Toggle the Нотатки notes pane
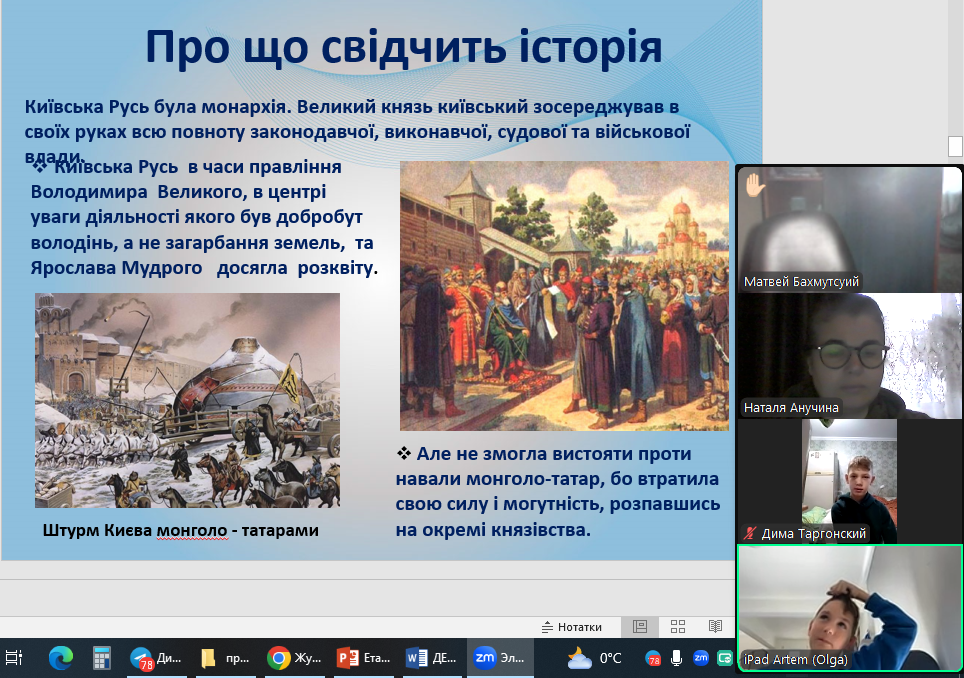The height and width of the screenshot is (678, 964). coord(572,627)
